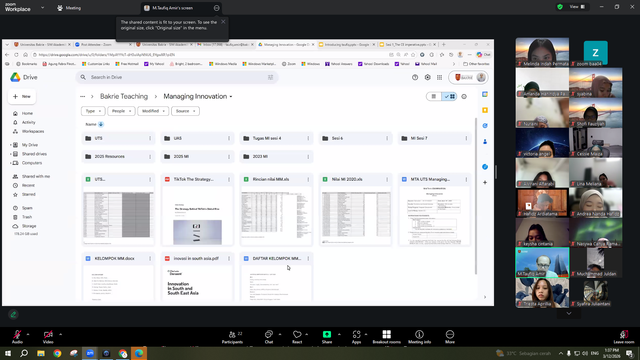Open Rincian nilai MM.xls thumbnail
640x360 pixels.
[x=276, y=216]
